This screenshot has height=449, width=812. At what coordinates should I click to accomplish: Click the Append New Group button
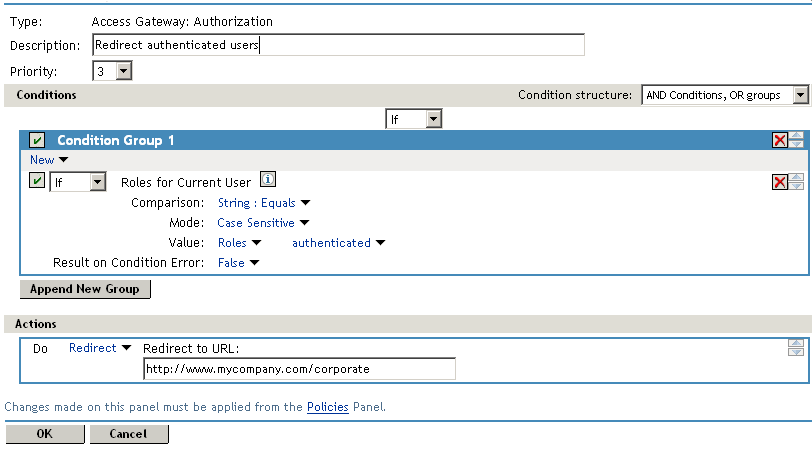click(85, 289)
